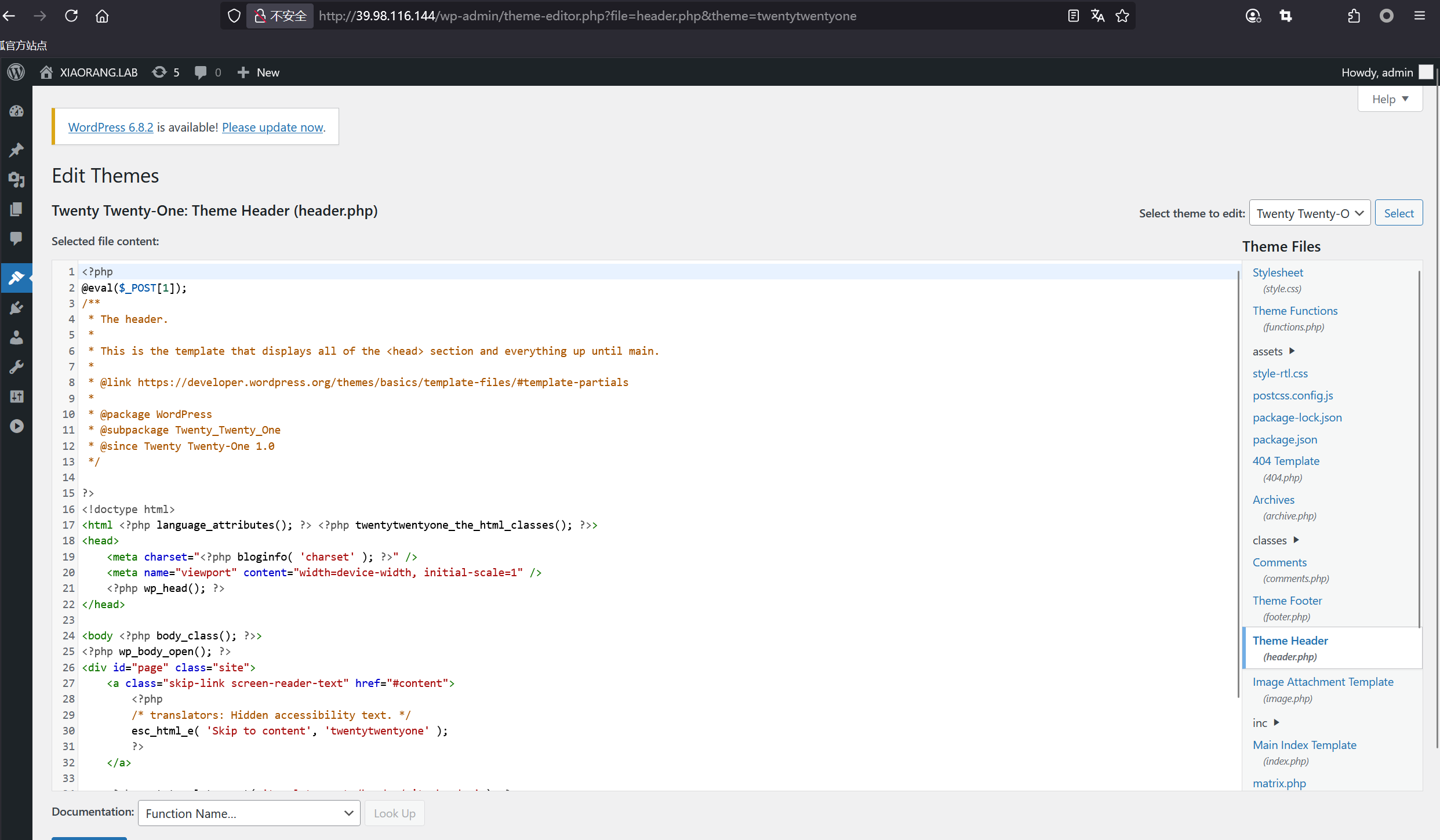Open the Dashboard sidebar icon
The height and width of the screenshot is (840, 1440).
[x=16, y=111]
